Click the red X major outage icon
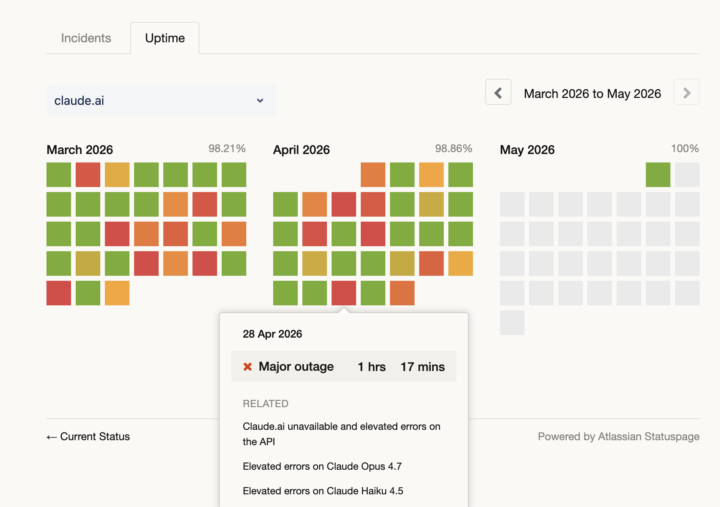 click(248, 366)
